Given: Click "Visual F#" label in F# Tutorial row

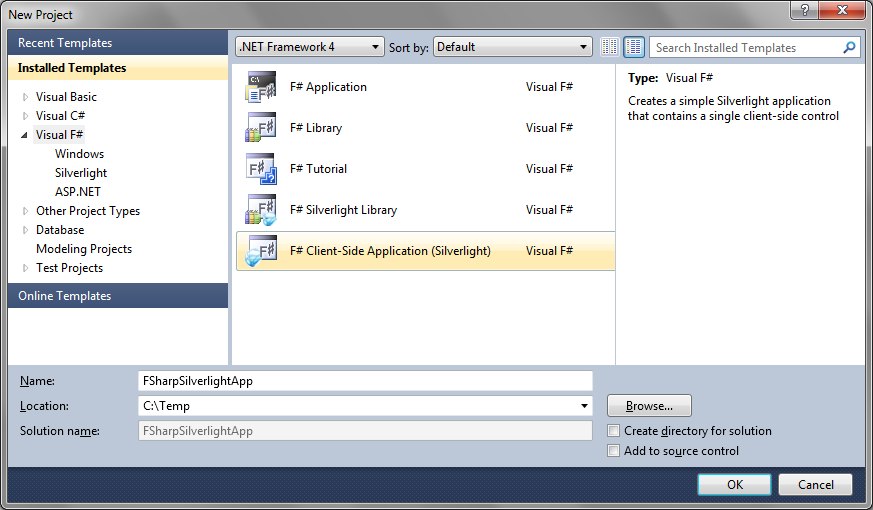Looking at the screenshot, I should pyautogui.click(x=549, y=169).
